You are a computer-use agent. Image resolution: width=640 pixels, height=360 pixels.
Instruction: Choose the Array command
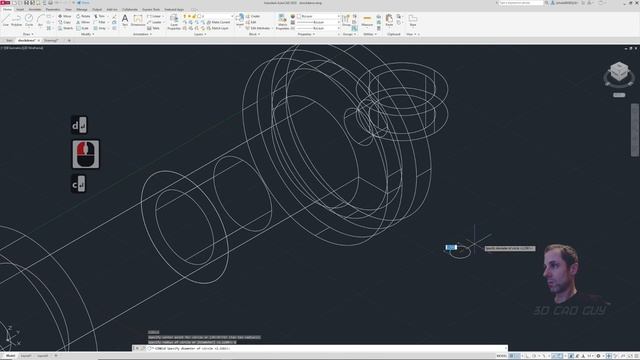pyautogui.click(x=100, y=28)
